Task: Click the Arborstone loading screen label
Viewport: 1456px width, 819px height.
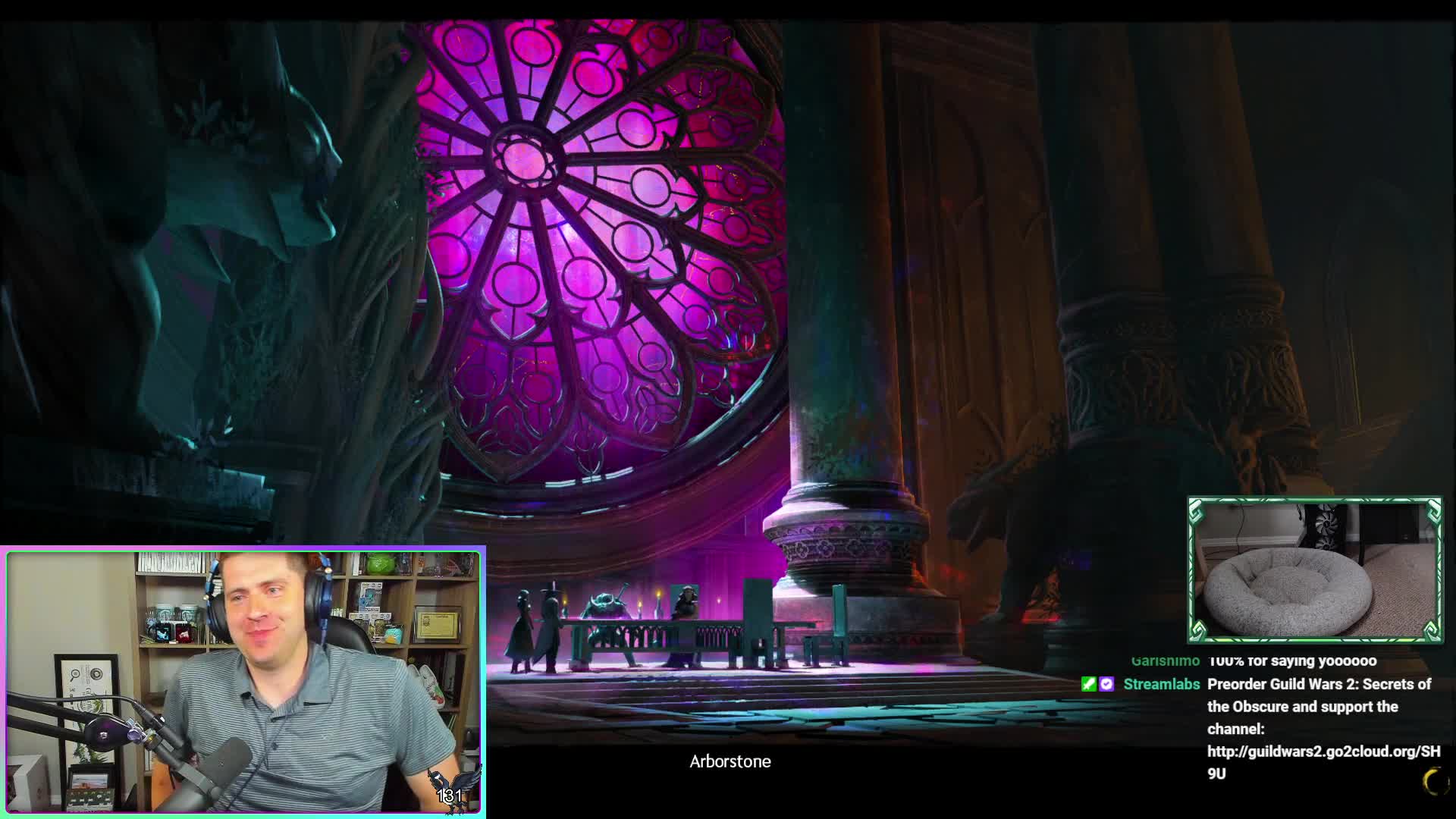Action: point(730,761)
